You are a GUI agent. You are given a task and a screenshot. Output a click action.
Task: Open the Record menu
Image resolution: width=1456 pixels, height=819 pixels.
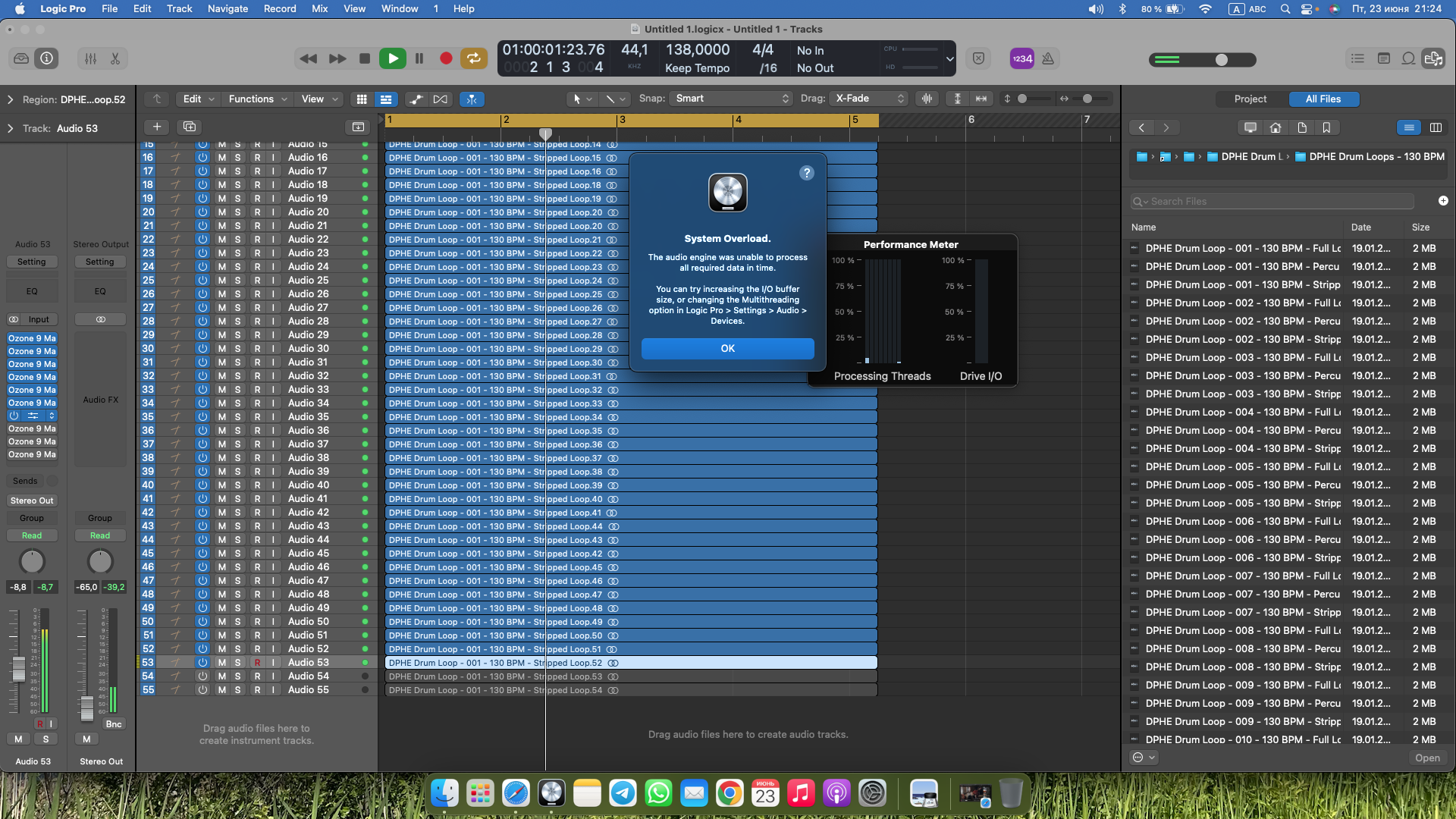(280, 8)
